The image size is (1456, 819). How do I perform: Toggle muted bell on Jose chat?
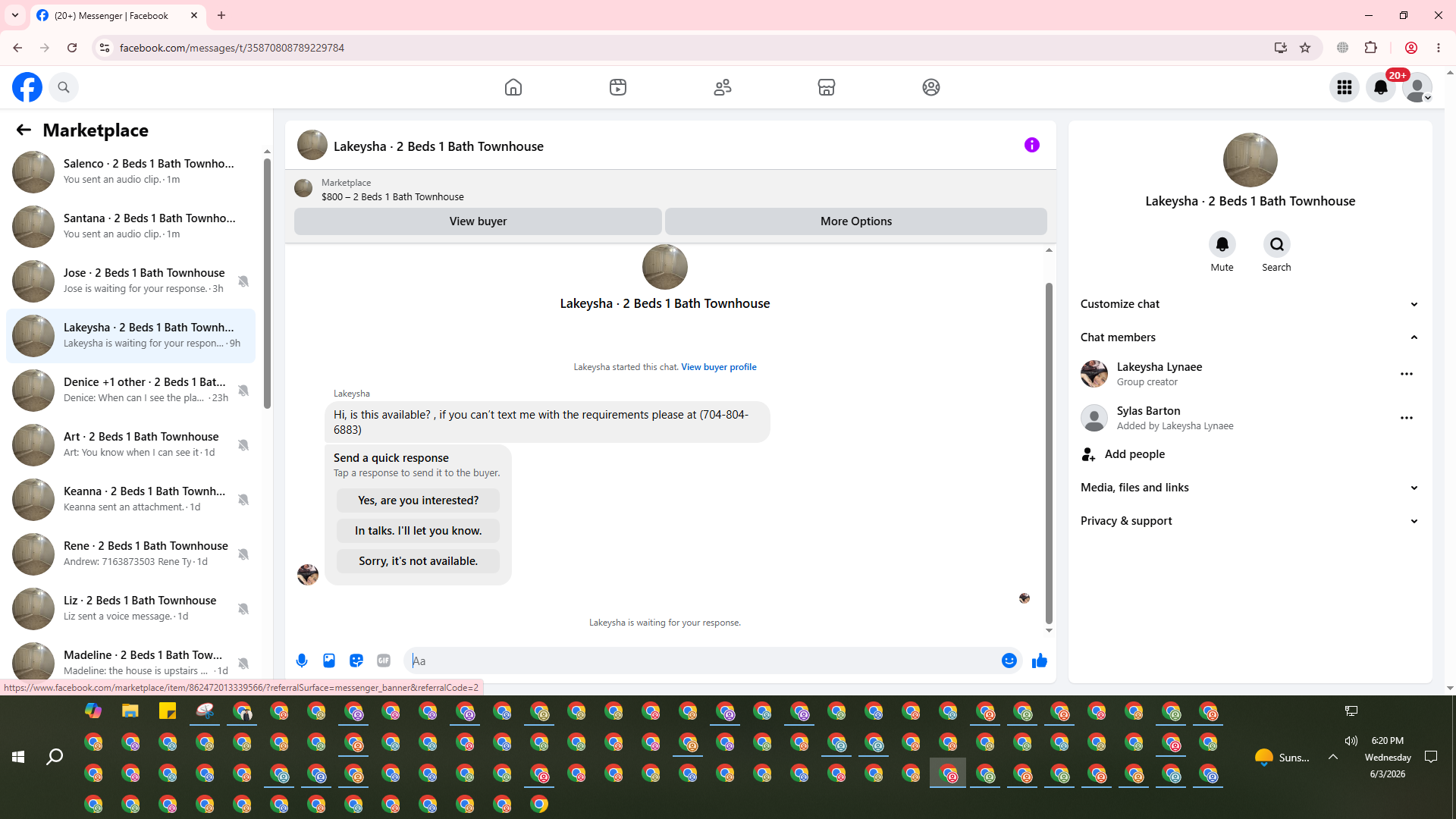point(243,281)
